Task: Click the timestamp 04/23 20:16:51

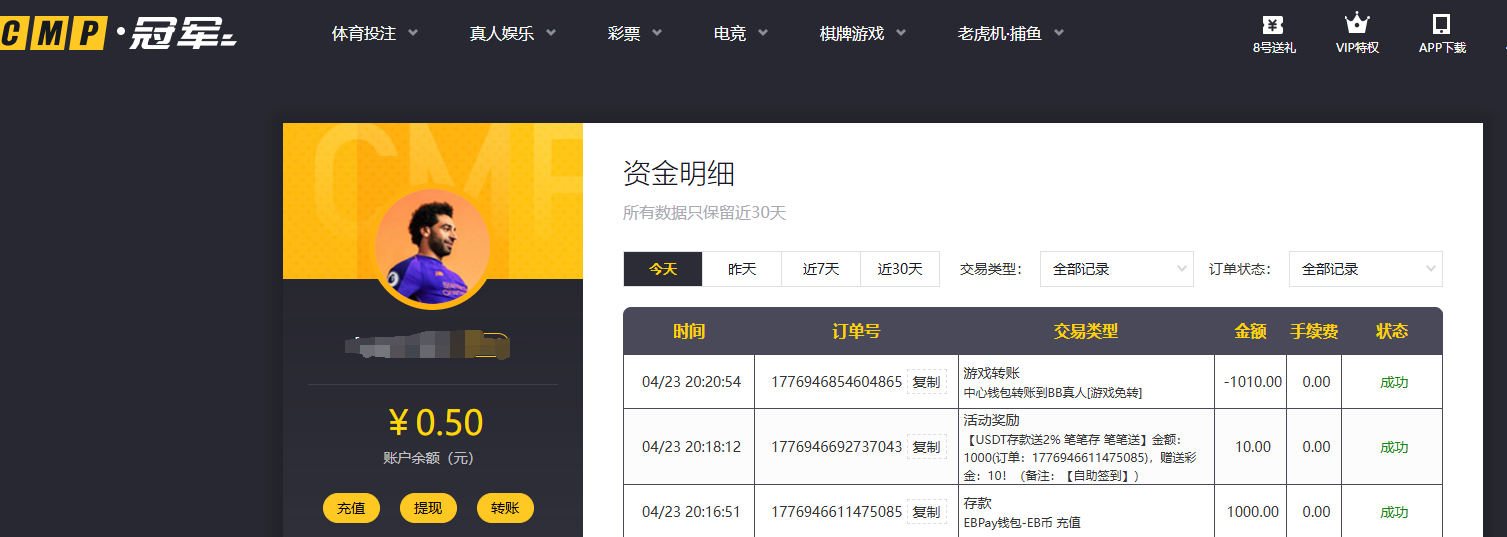Action: click(x=691, y=512)
